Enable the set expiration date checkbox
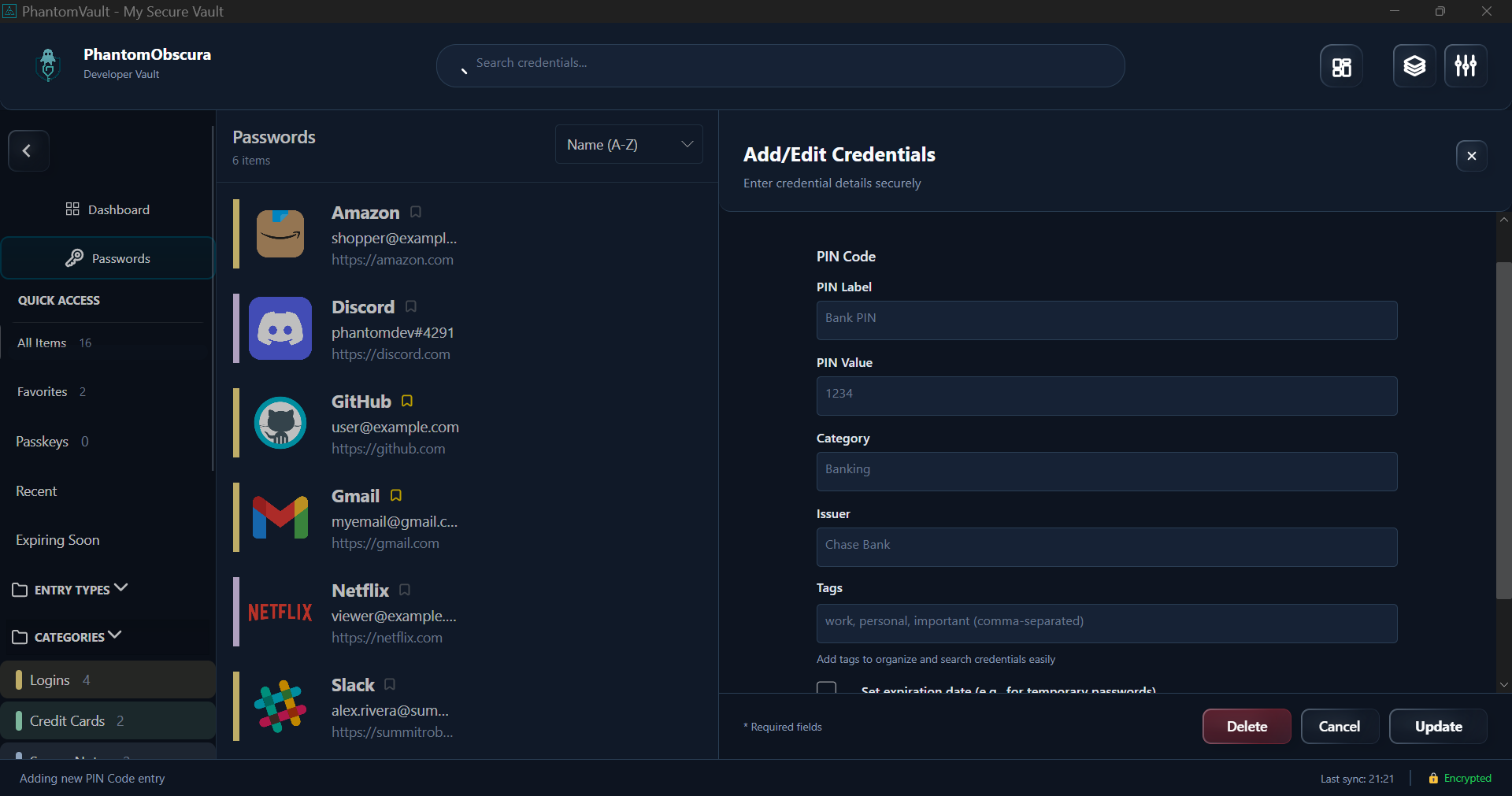 [x=826, y=688]
